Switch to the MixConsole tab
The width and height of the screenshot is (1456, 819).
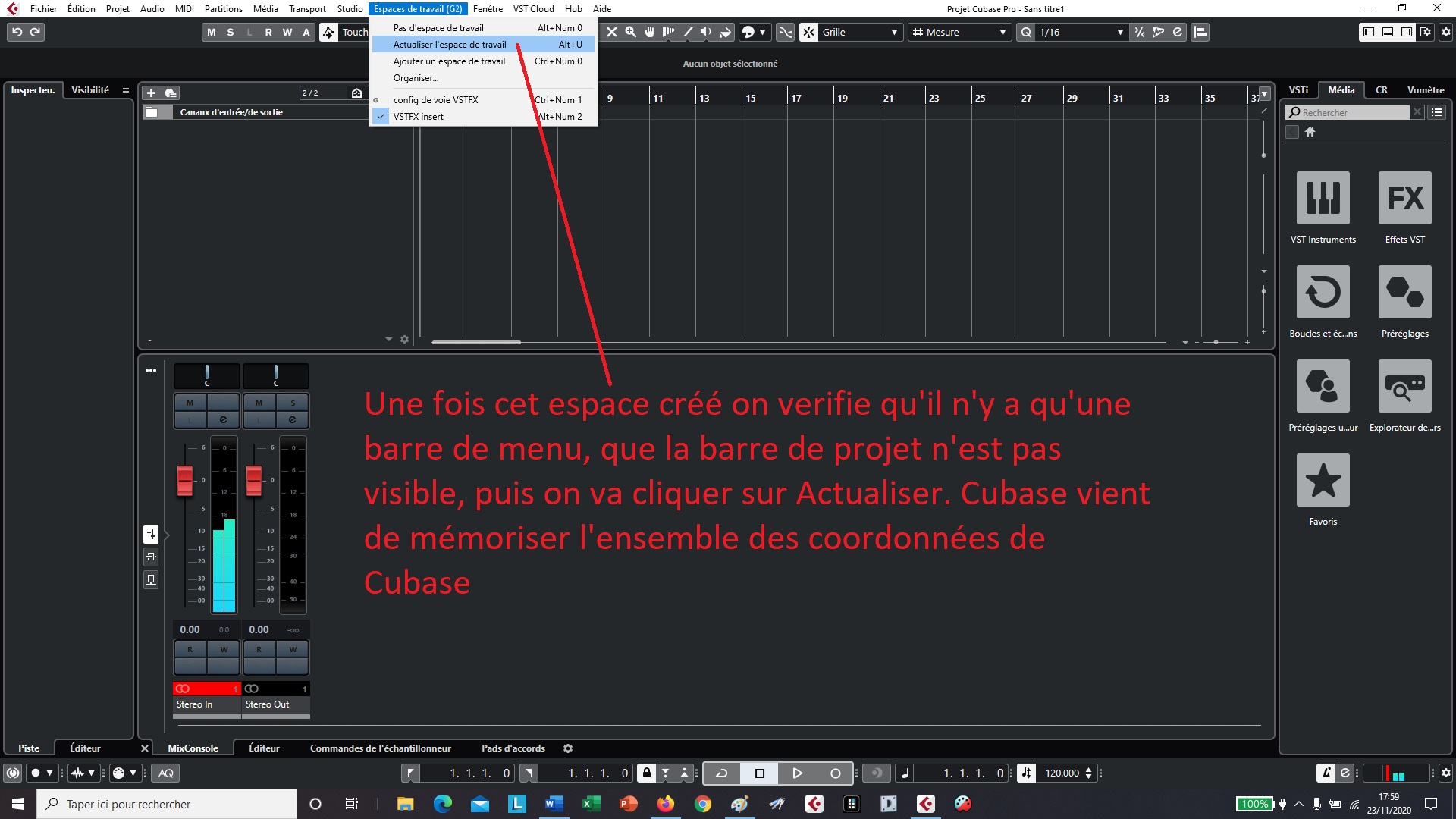tap(193, 748)
